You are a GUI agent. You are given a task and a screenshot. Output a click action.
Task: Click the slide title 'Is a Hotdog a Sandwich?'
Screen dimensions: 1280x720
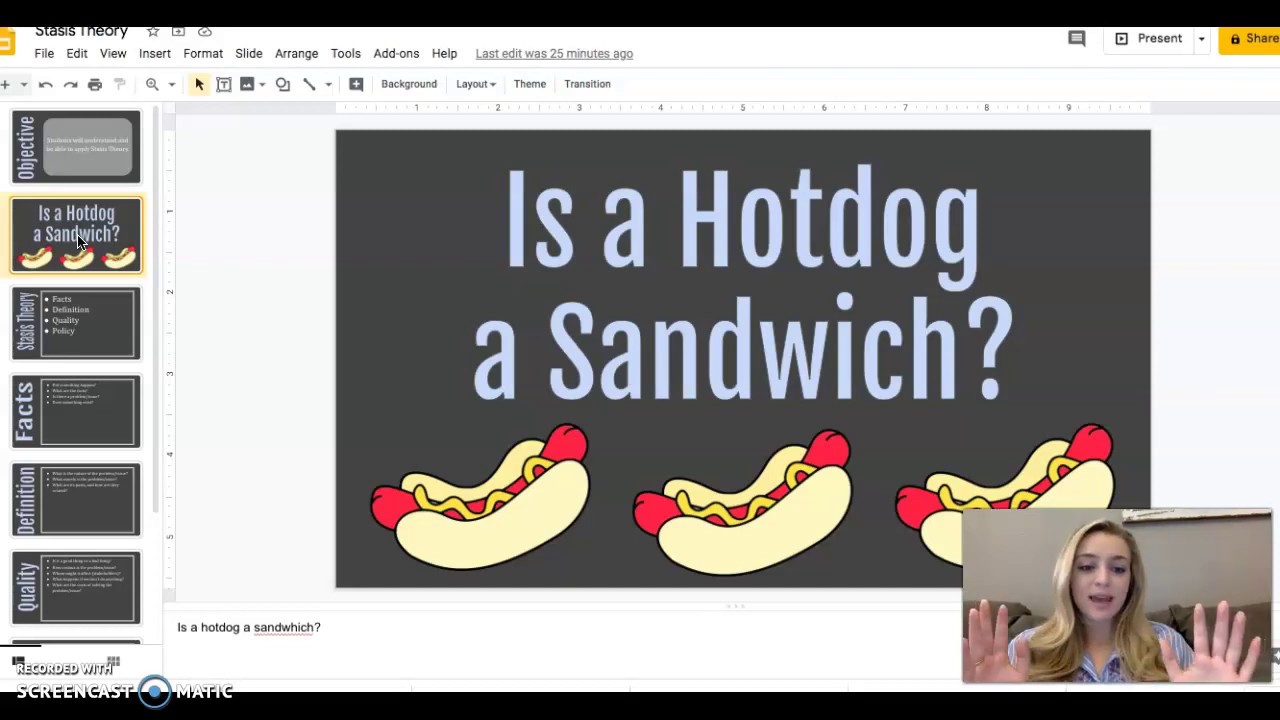click(x=743, y=283)
